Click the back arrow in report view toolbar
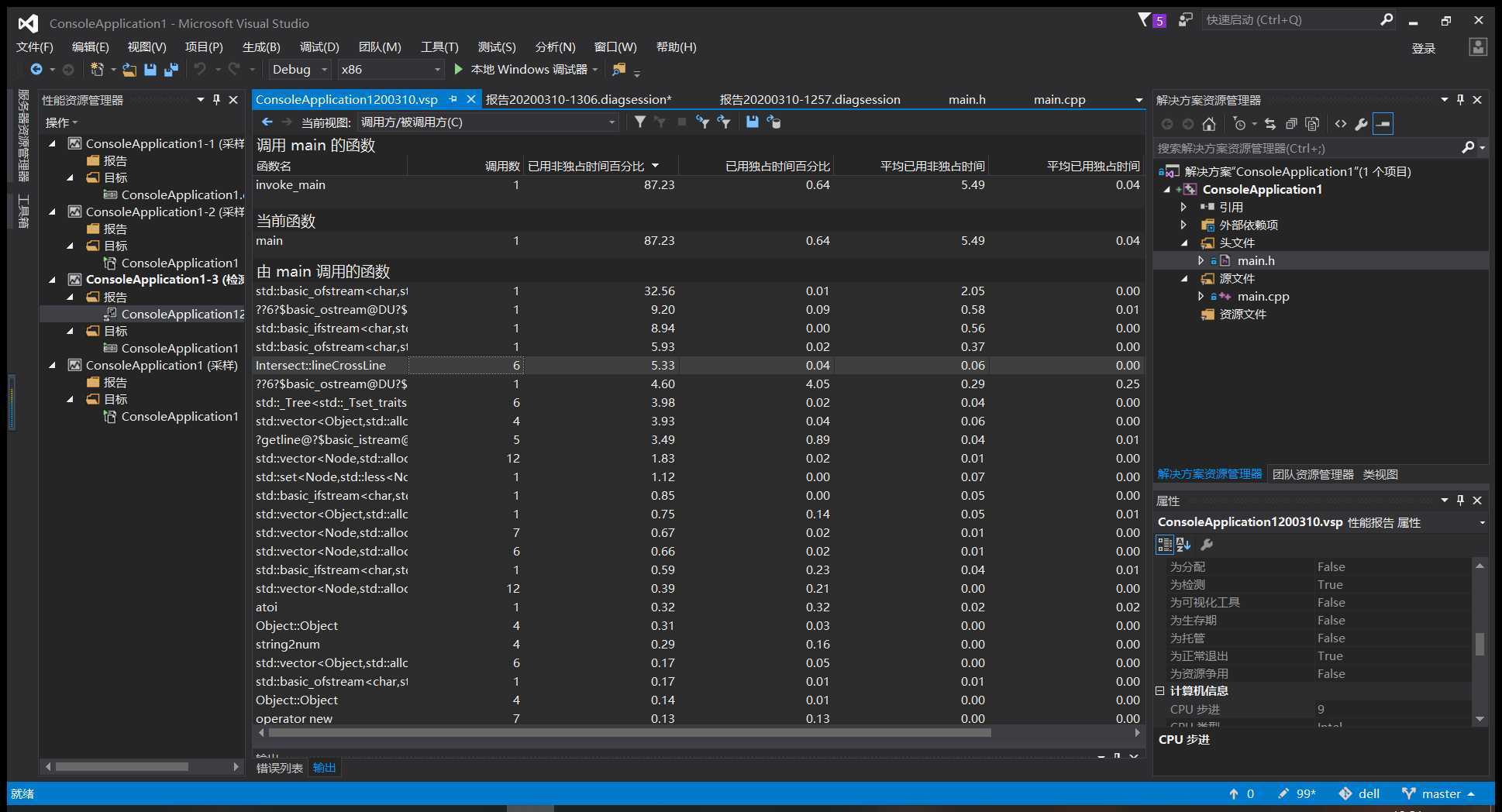The height and width of the screenshot is (812, 1502). click(267, 122)
